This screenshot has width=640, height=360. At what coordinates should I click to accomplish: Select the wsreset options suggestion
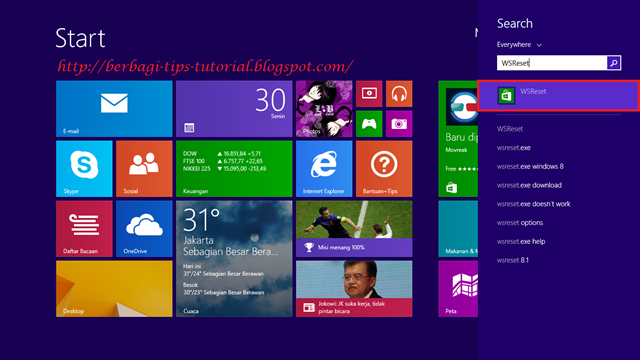tap(520, 223)
